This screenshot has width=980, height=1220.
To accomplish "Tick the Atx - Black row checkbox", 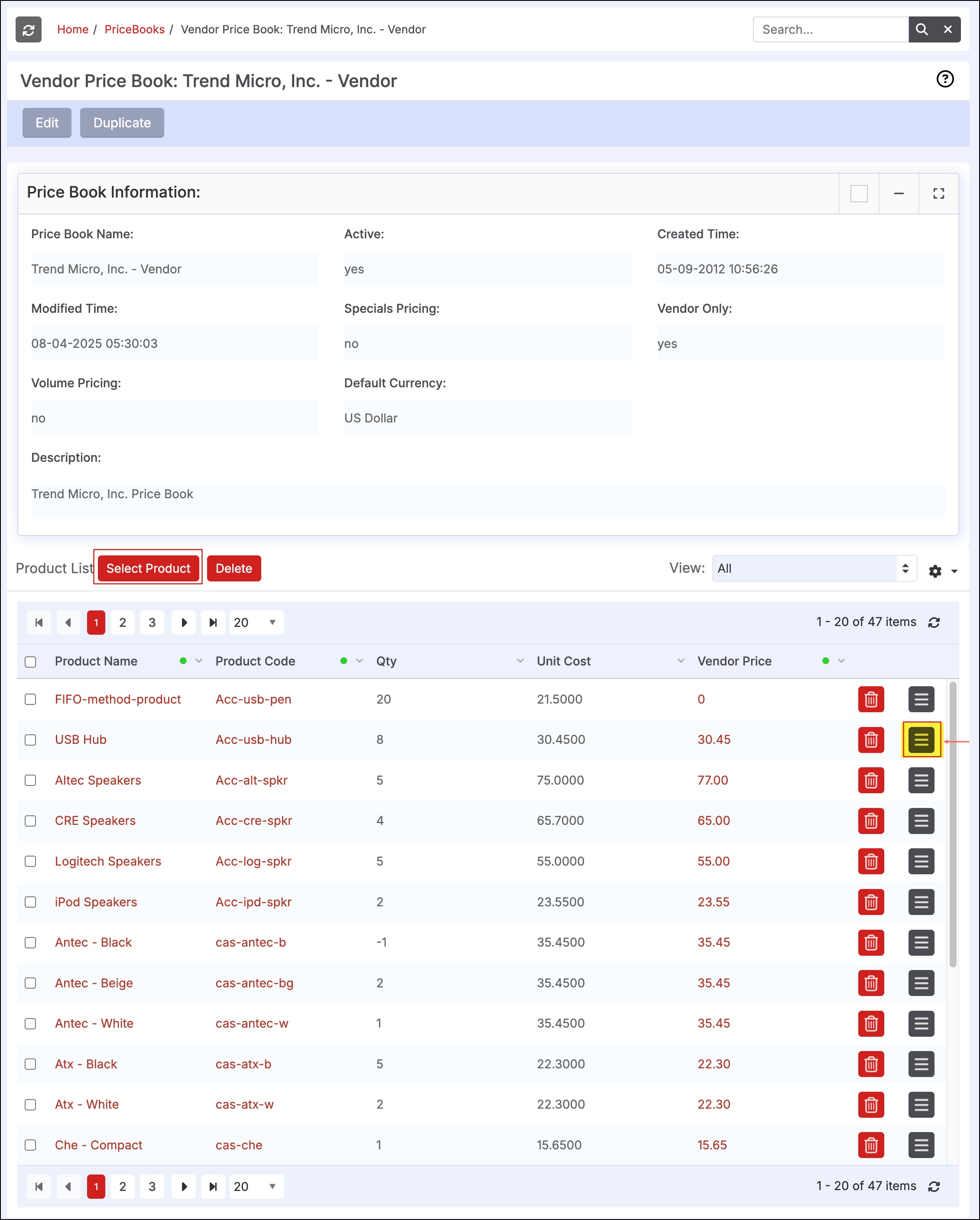I will 31,1064.
